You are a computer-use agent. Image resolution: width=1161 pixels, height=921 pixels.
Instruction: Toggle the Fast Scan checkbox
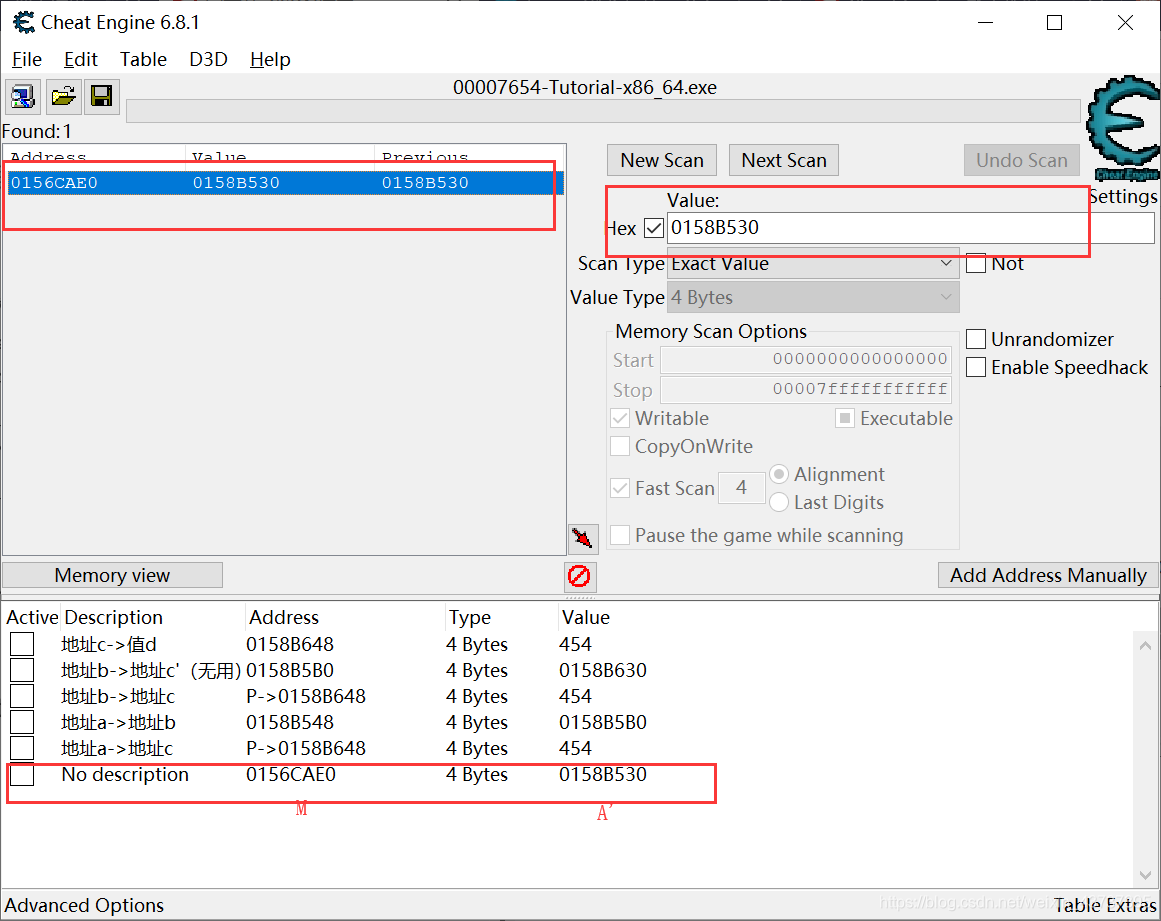pos(620,488)
